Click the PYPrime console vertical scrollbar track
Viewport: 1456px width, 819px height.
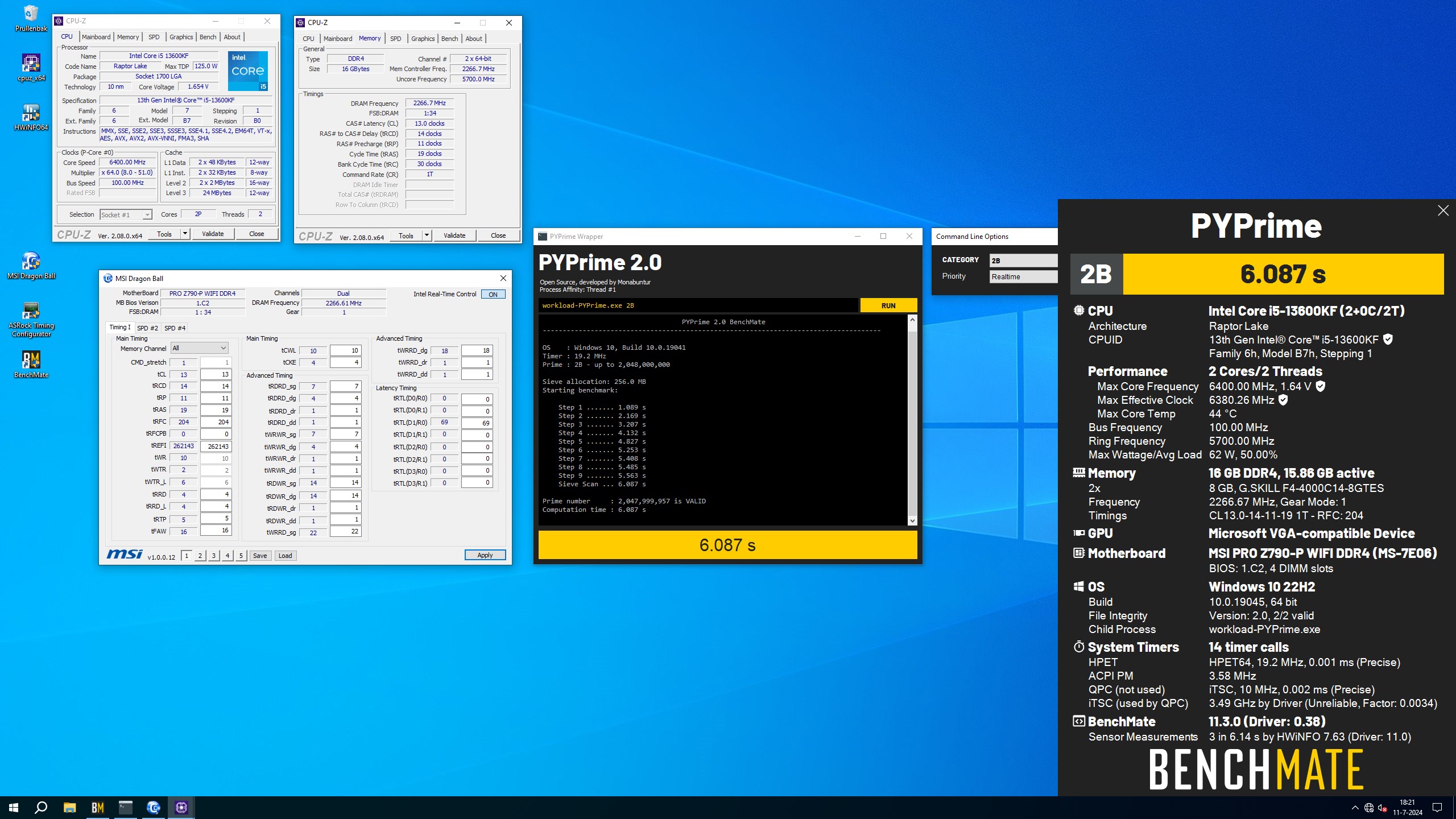(912, 420)
